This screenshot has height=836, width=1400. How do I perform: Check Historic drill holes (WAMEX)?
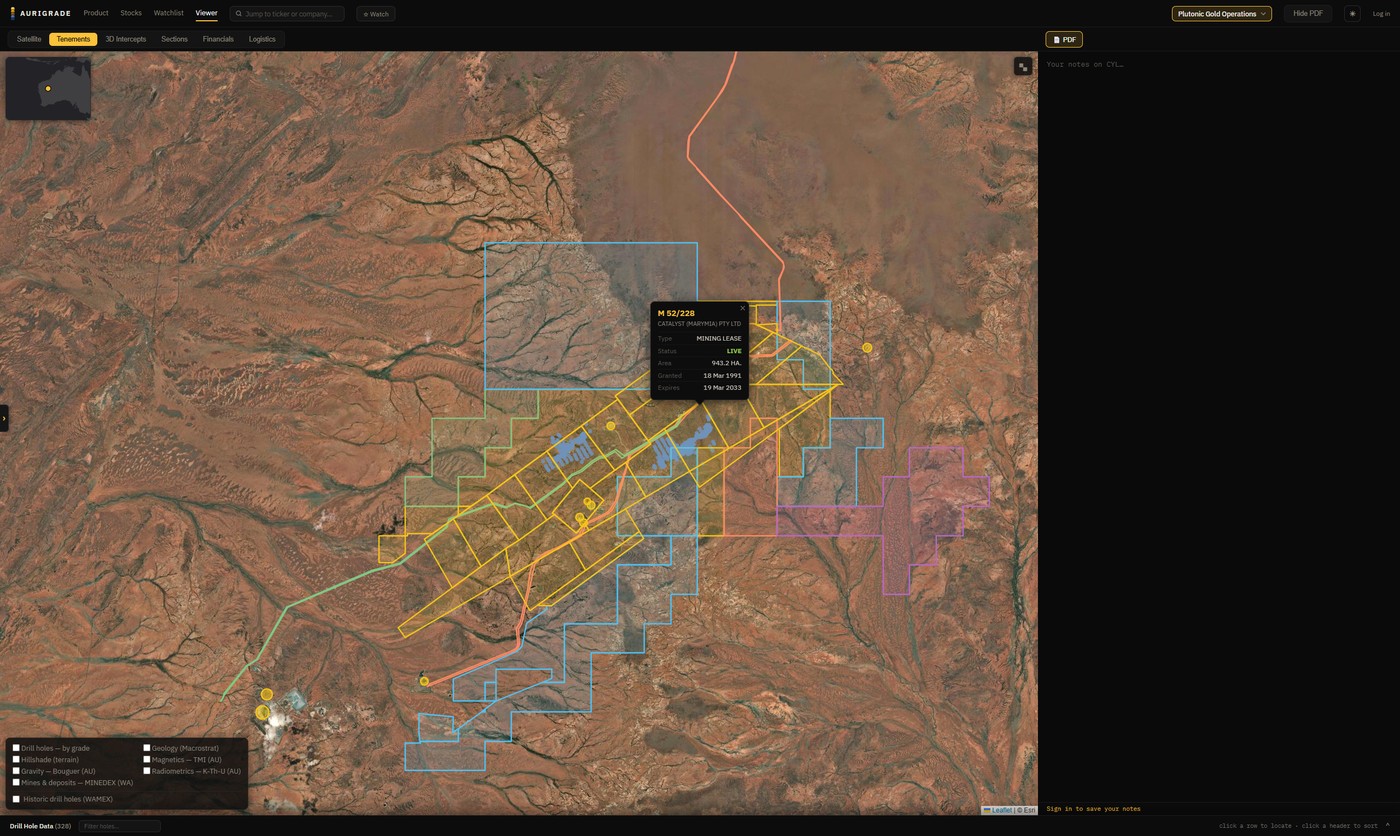tap(16, 799)
